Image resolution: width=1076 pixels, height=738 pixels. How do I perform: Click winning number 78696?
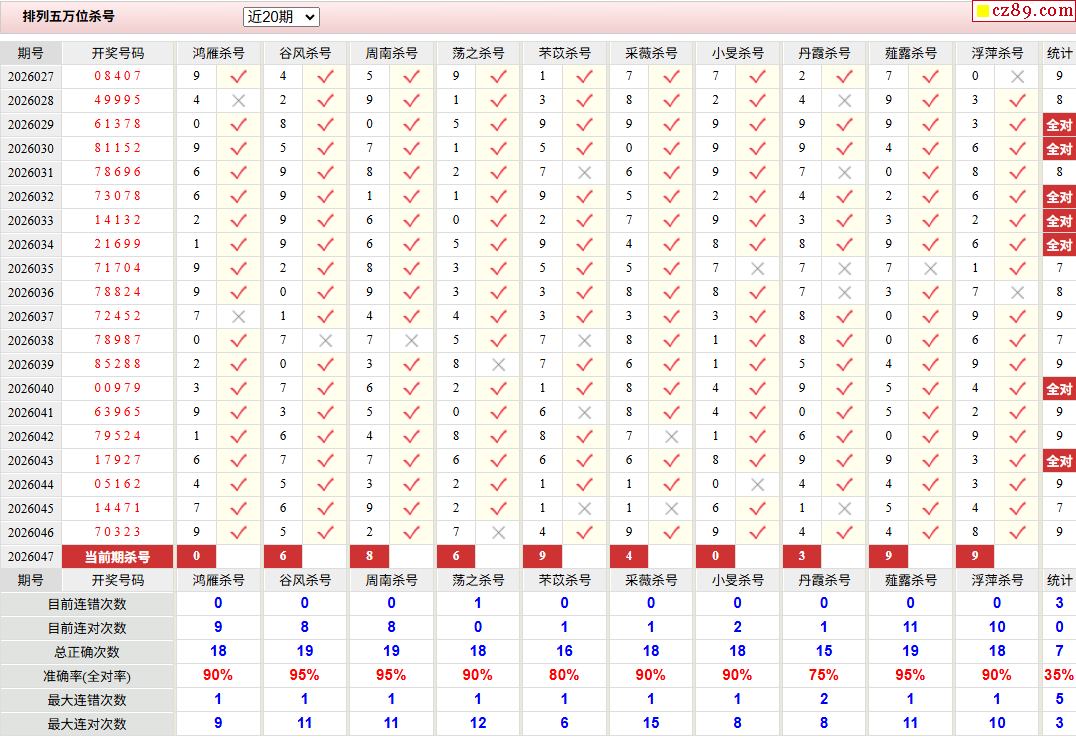(x=117, y=172)
